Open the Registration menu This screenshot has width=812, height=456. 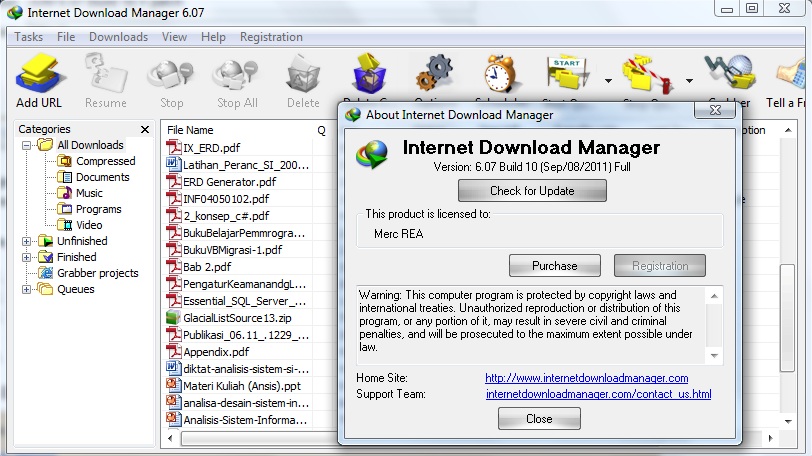[x=271, y=37]
